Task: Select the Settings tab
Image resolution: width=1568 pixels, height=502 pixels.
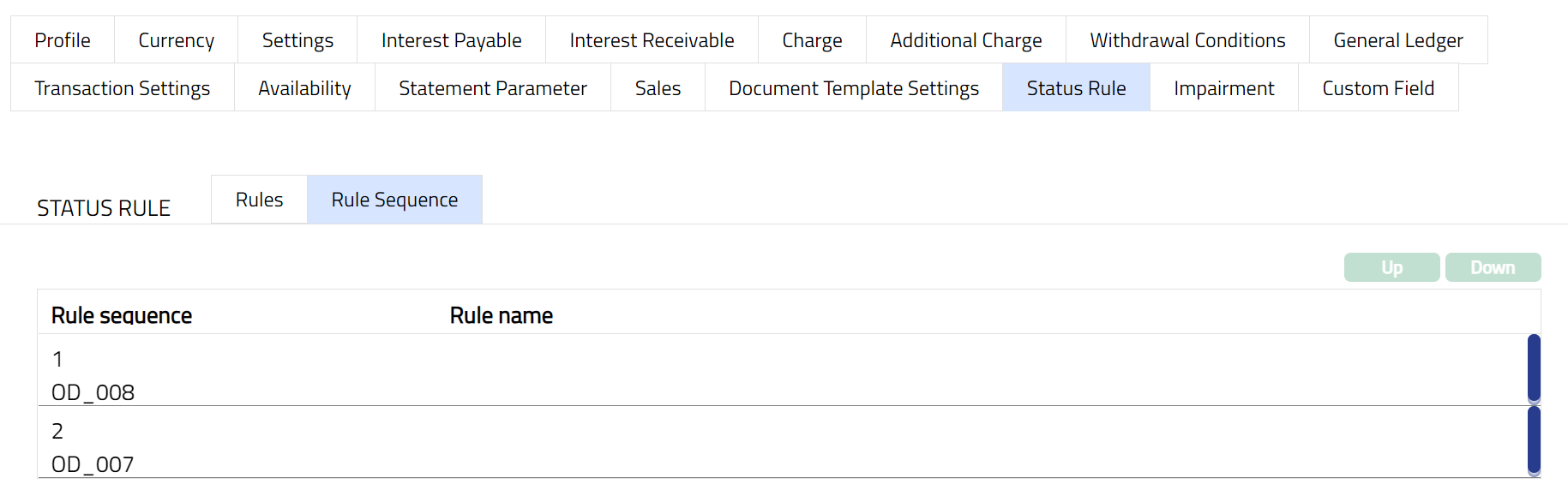Action: pyautogui.click(x=297, y=40)
